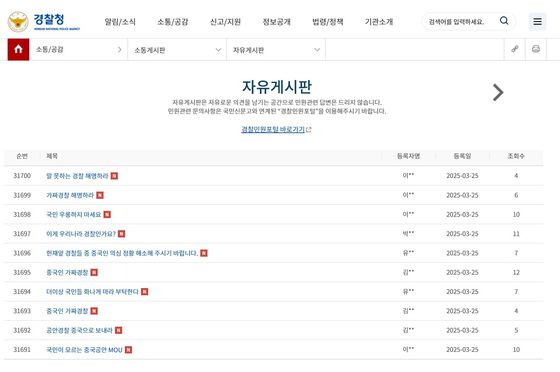Open post 31693 중국인 가짜경찰
The height and width of the screenshot is (372, 560).
67,311
